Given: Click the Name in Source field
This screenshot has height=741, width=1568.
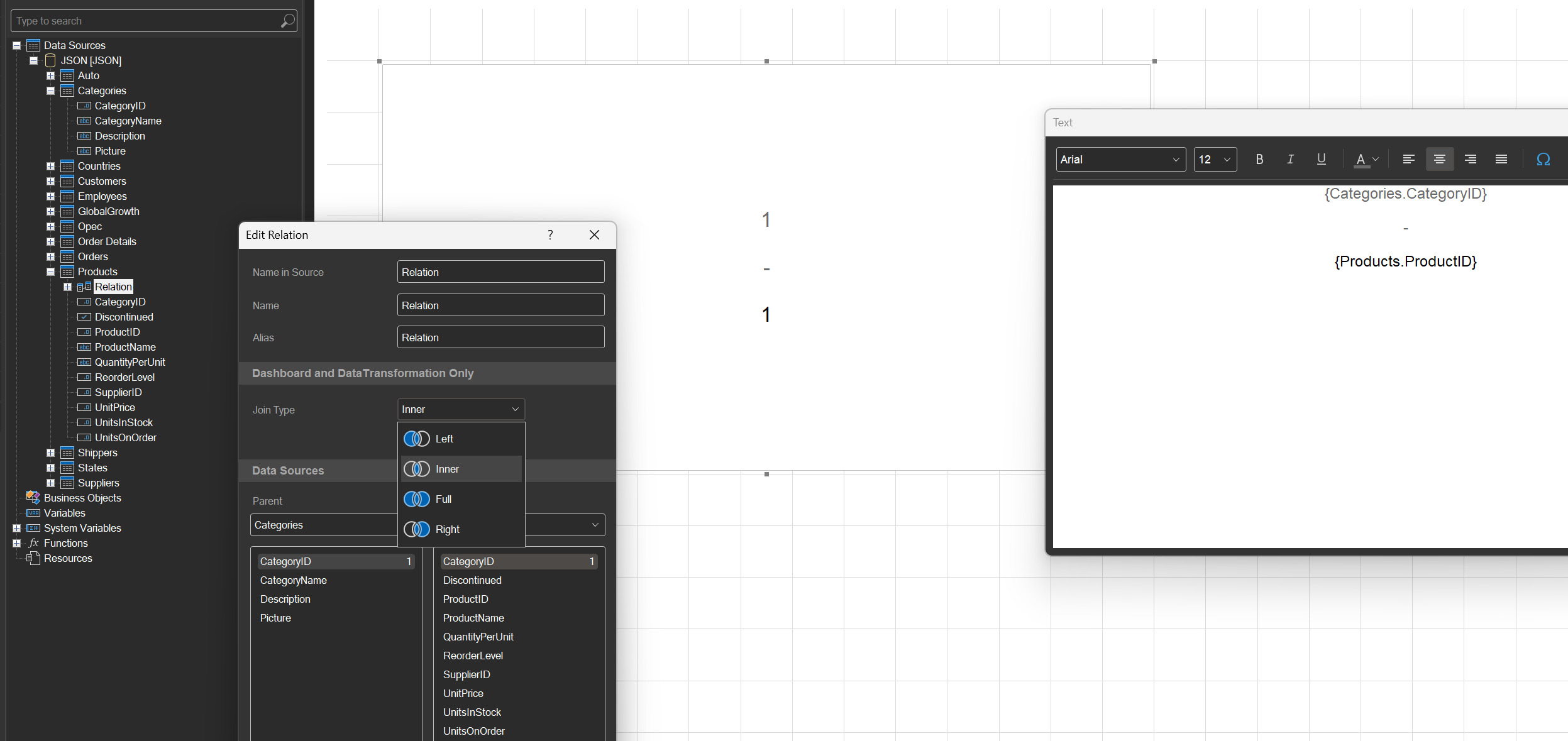Looking at the screenshot, I should 500,272.
